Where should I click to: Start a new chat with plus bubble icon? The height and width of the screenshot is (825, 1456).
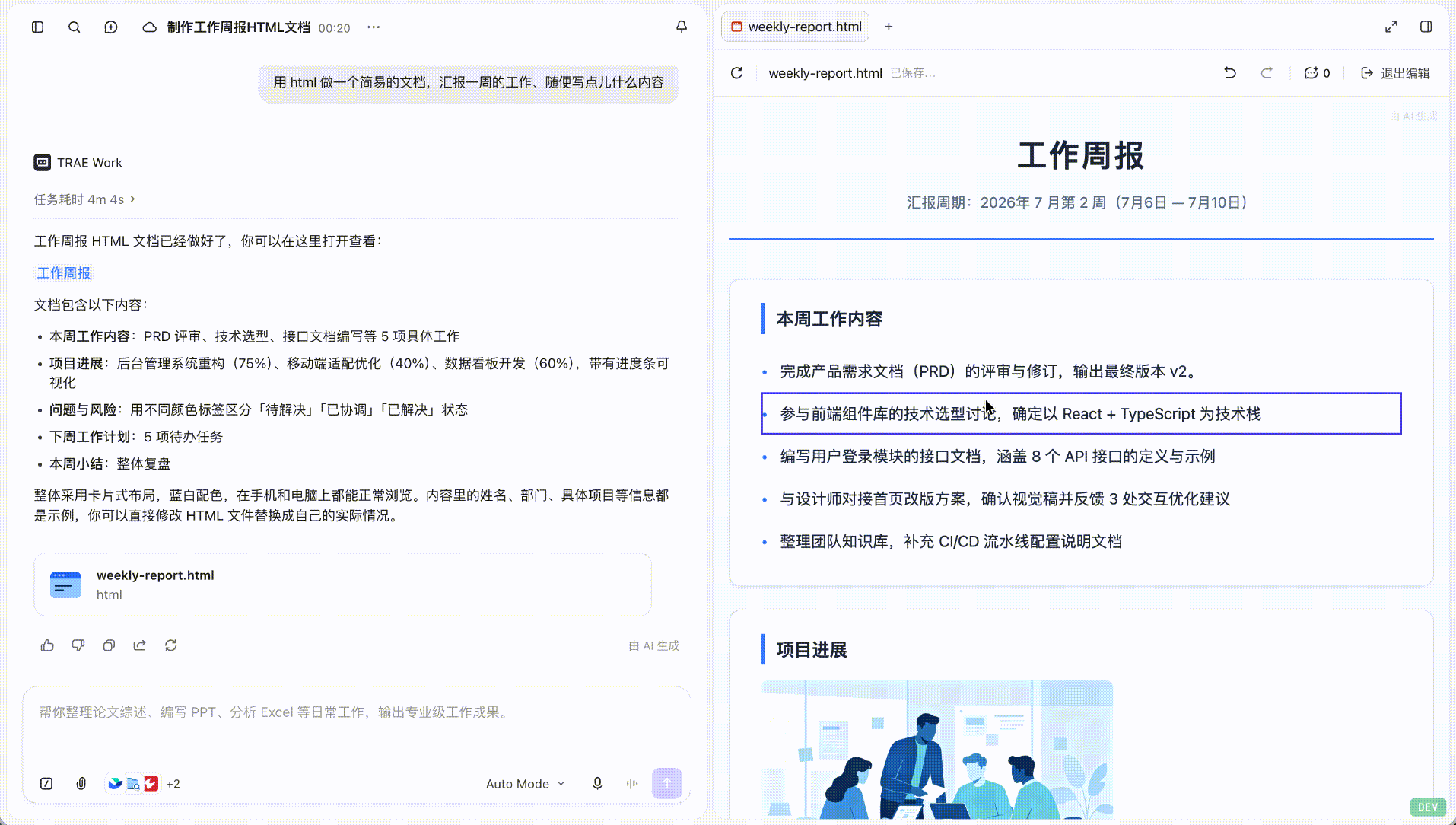click(x=111, y=27)
